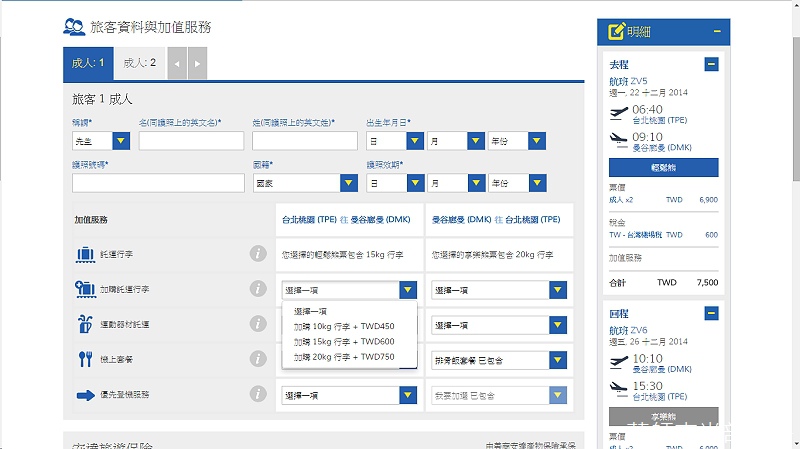Image resolution: width=800 pixels, height=449 pixels.
Task: Close the outbound extra baggage dropdown
Action: 349,290
